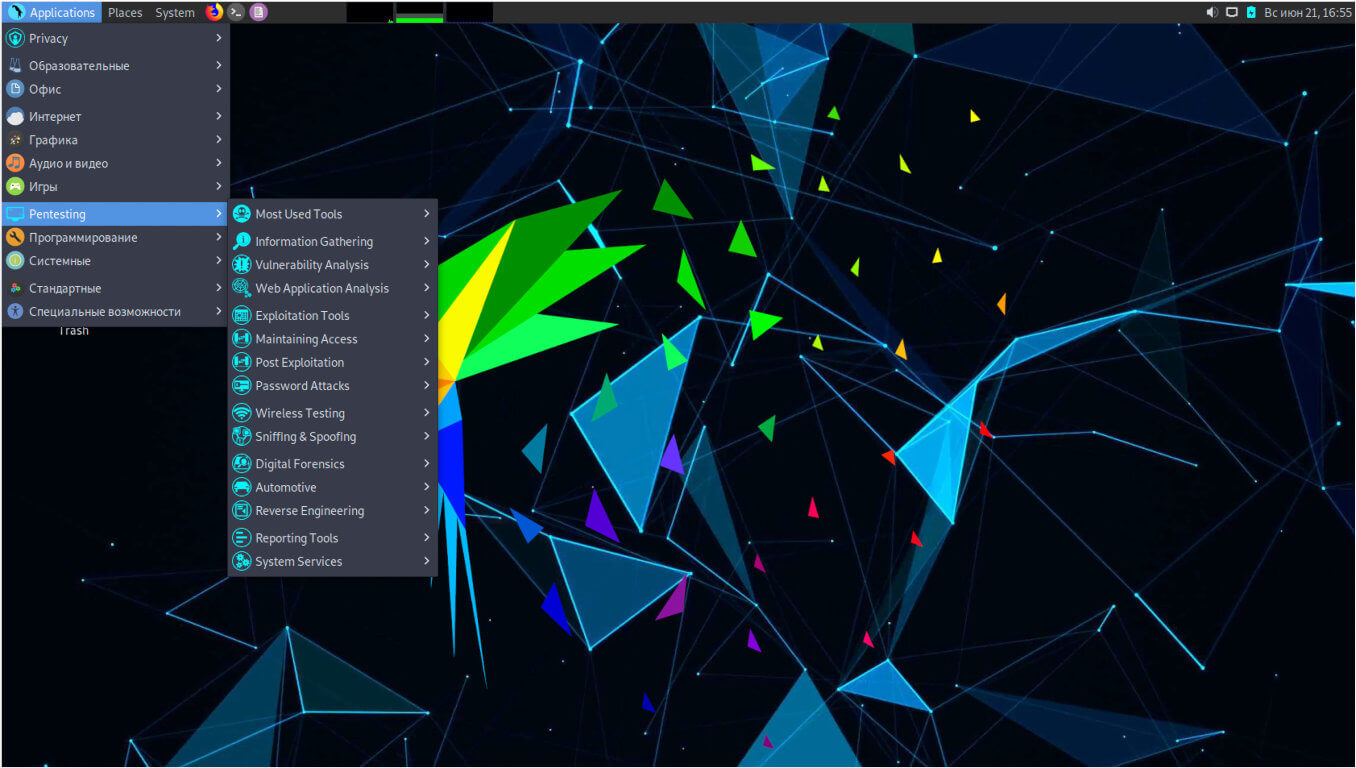Screen dimensions: 1356x768
Task: Click the Privacy shield icon
Action: [15, 39]
